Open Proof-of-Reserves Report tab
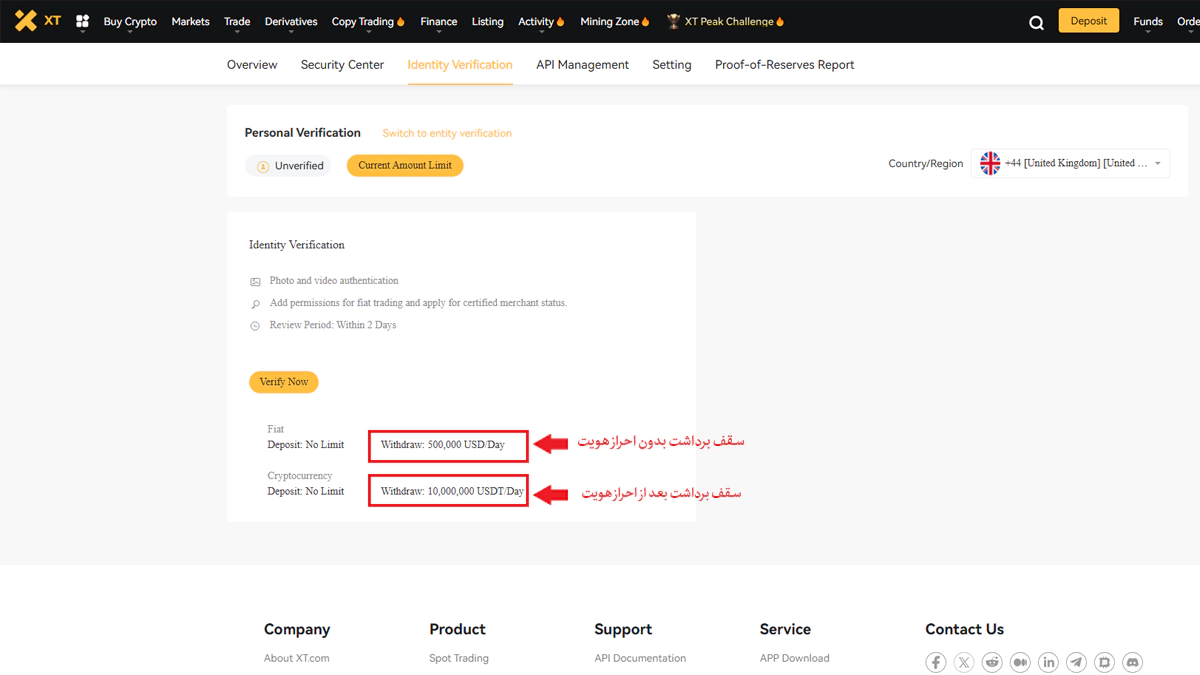 click(x=785, y=64)
